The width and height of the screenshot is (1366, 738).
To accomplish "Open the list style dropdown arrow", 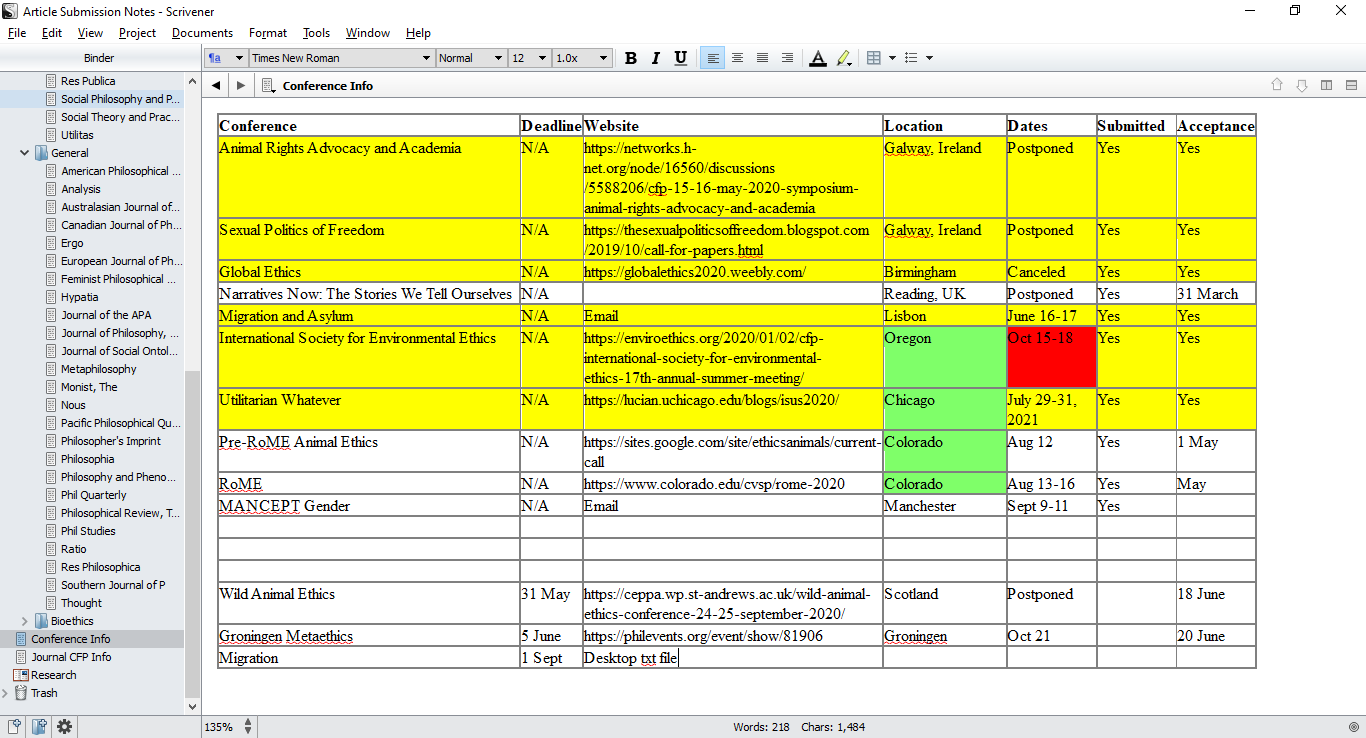I will pyautogui.click(x=929, y=58).
